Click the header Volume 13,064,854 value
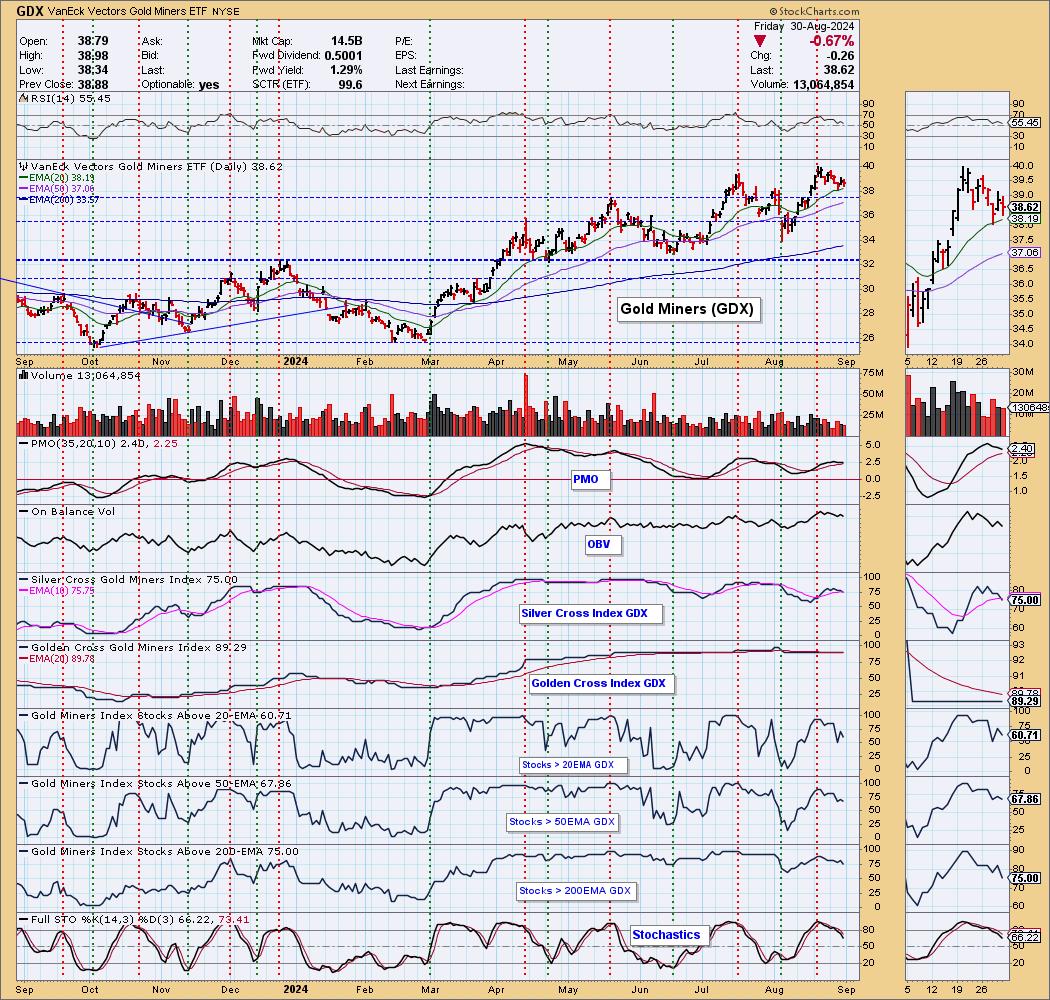 [x=823, y=84]
